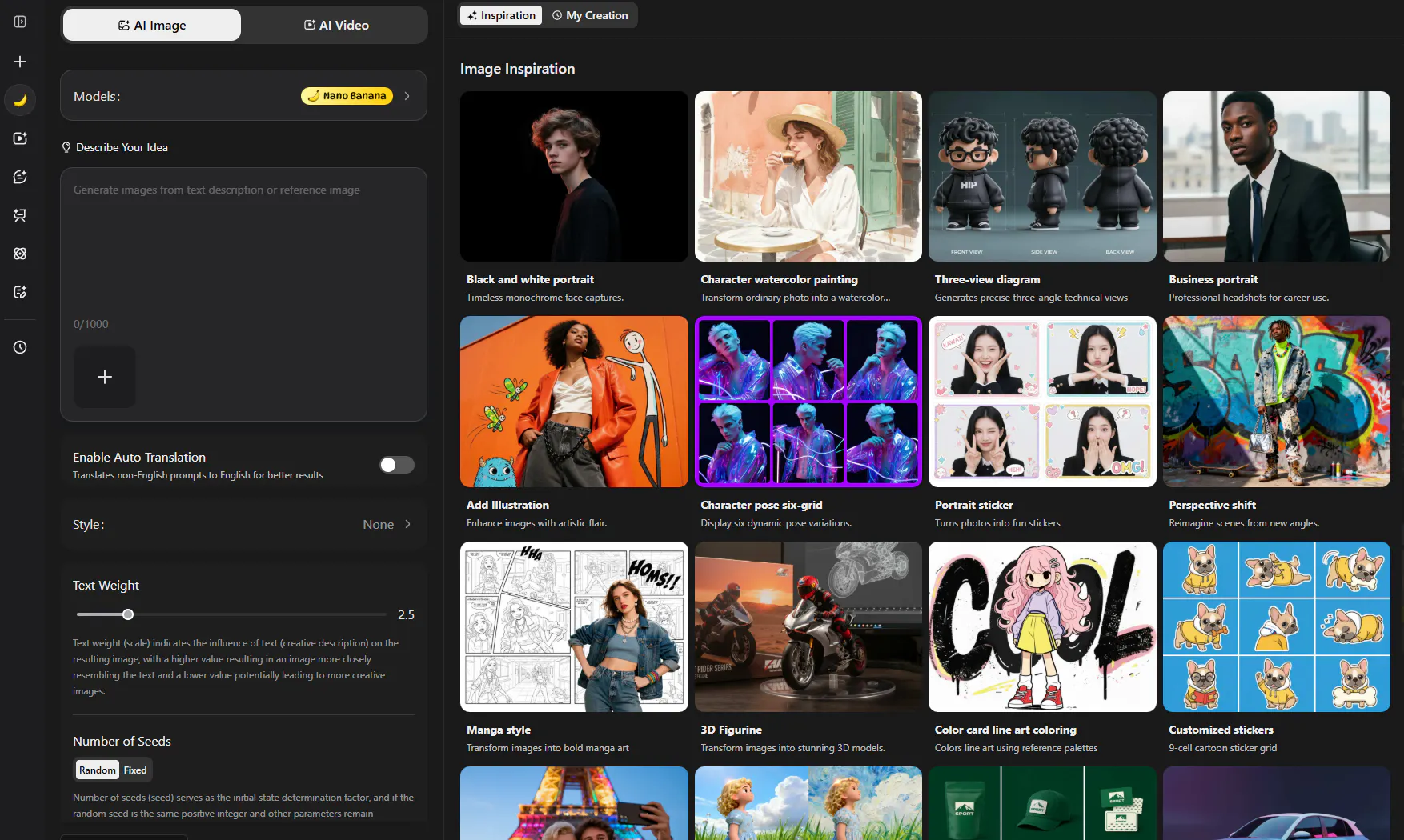The image size is (1404, 840).
Task: Click the plus icon to add reference image
Action: click(105, 377)
